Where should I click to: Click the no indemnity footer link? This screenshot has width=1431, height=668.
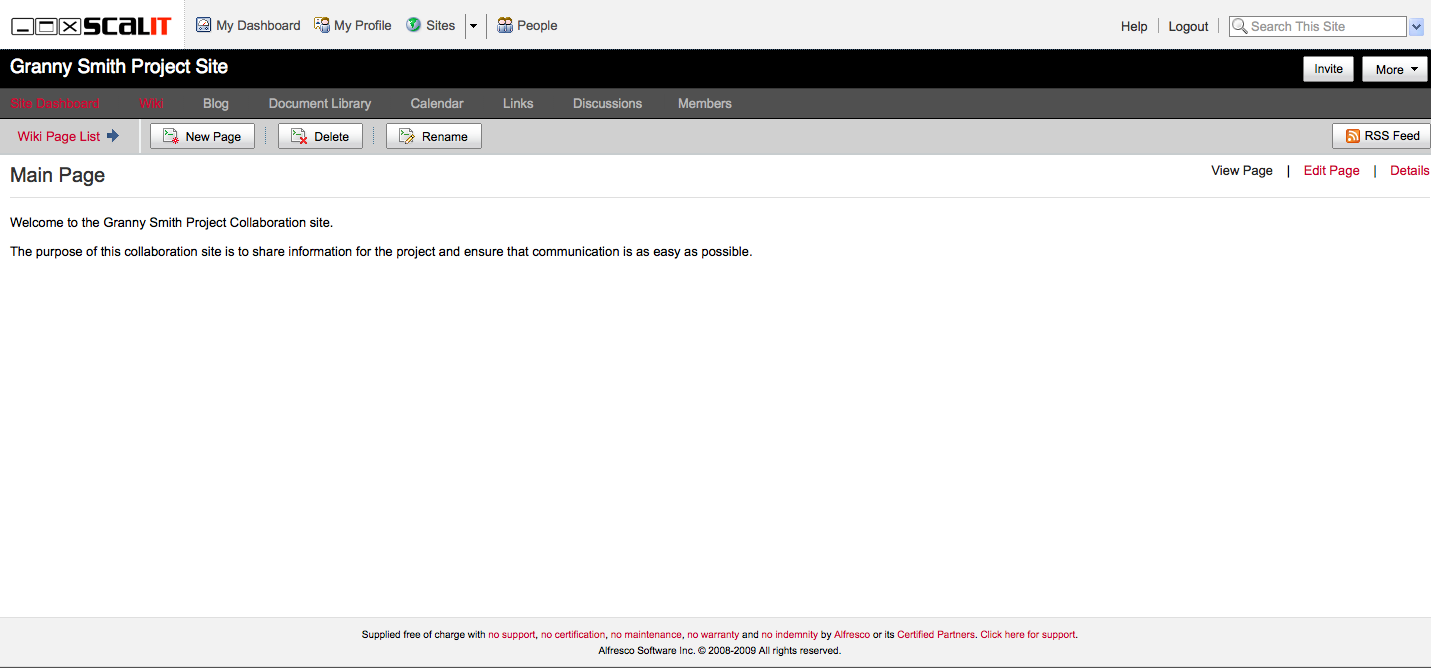[789, 634]
